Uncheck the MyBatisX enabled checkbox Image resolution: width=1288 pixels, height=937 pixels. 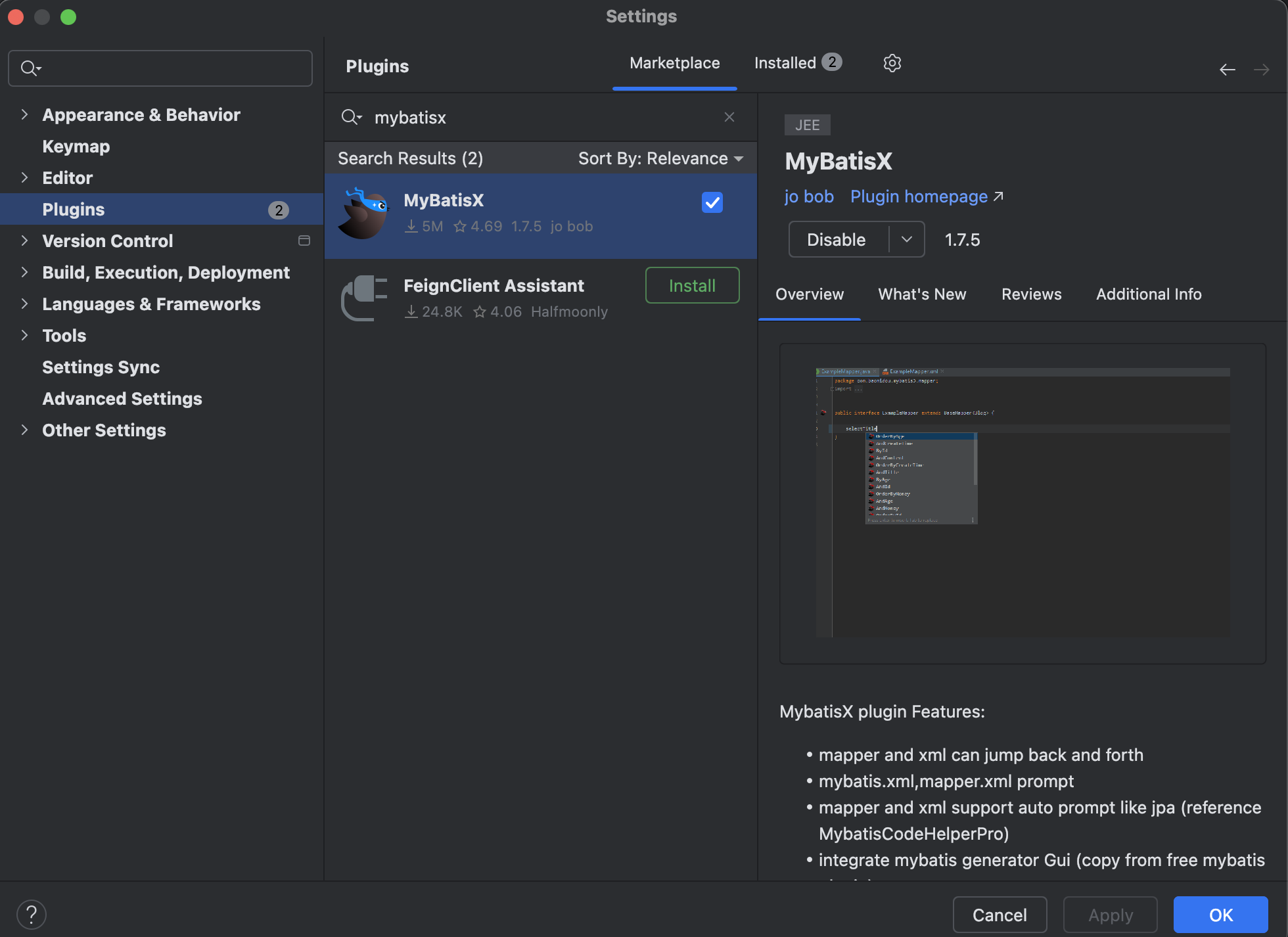(x=712, y=202)
